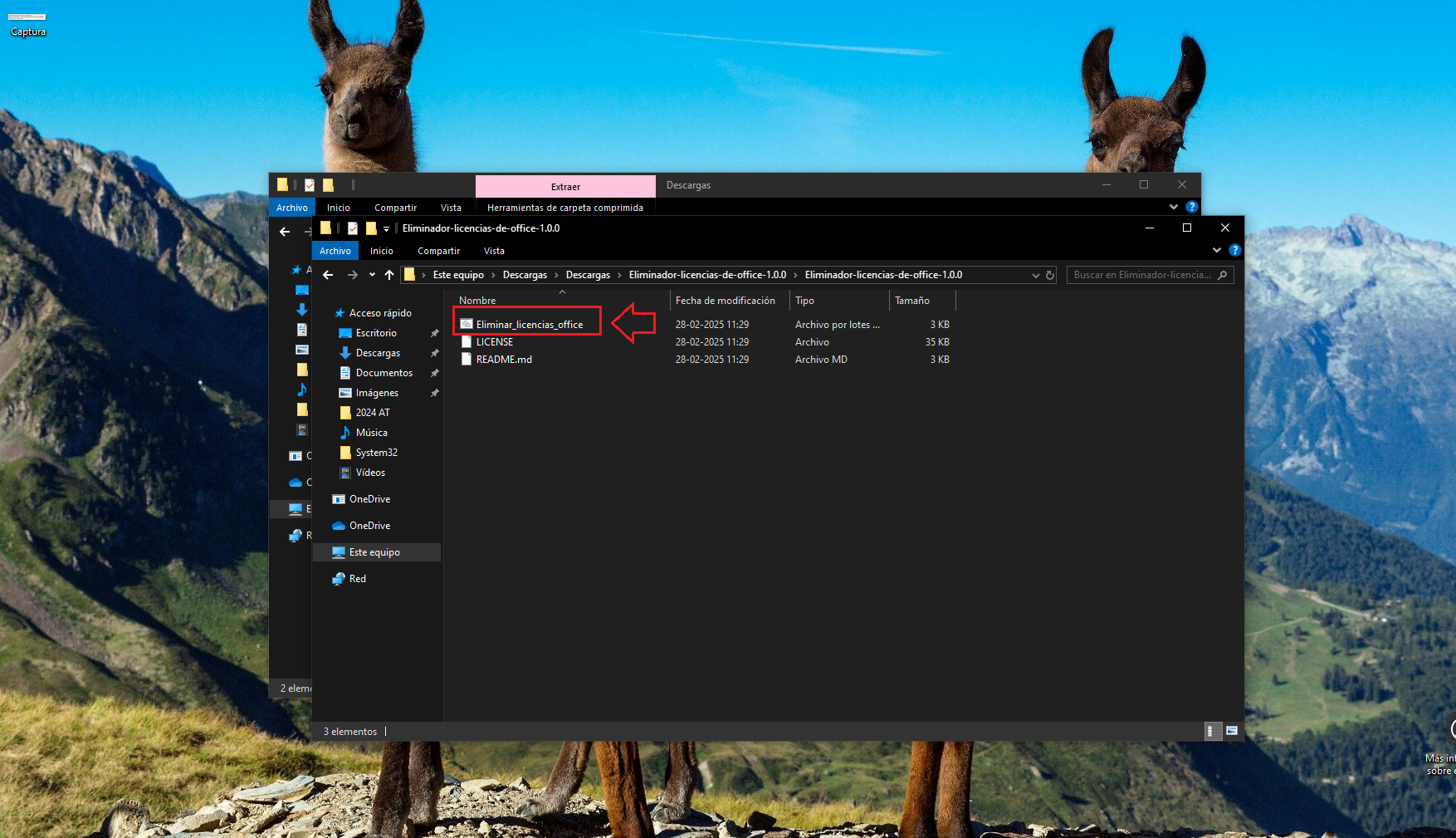Open the Compartir ribbon tab
Screen dimensions: 1456x838
click(x=438, y=251)
